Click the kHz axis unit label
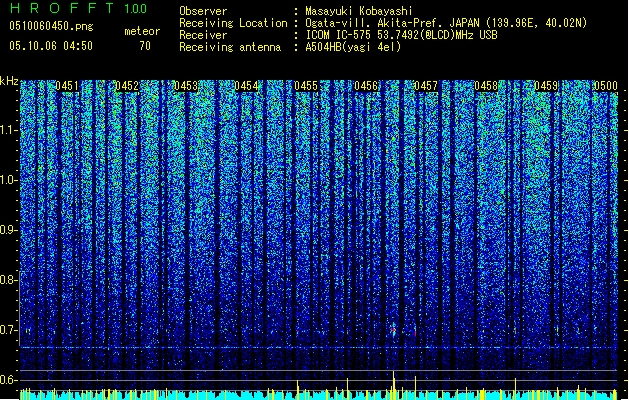Screen dimensions: 629x400 click(9, 81)
